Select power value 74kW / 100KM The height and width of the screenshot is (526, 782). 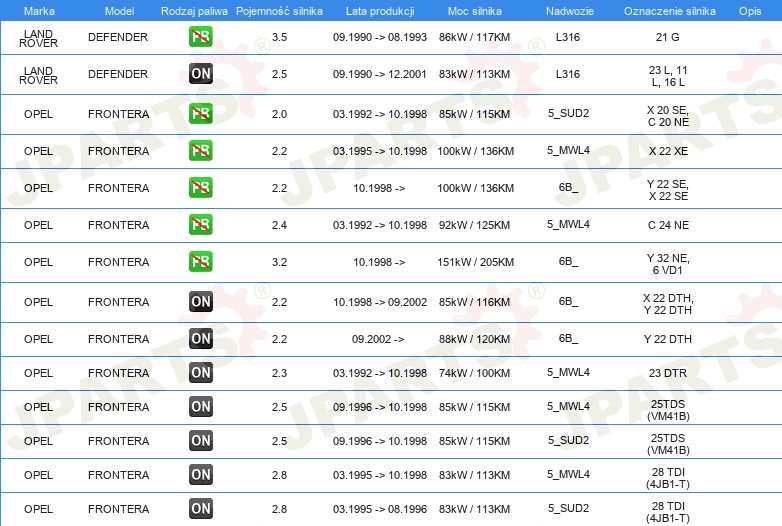(x=474, y=373)
